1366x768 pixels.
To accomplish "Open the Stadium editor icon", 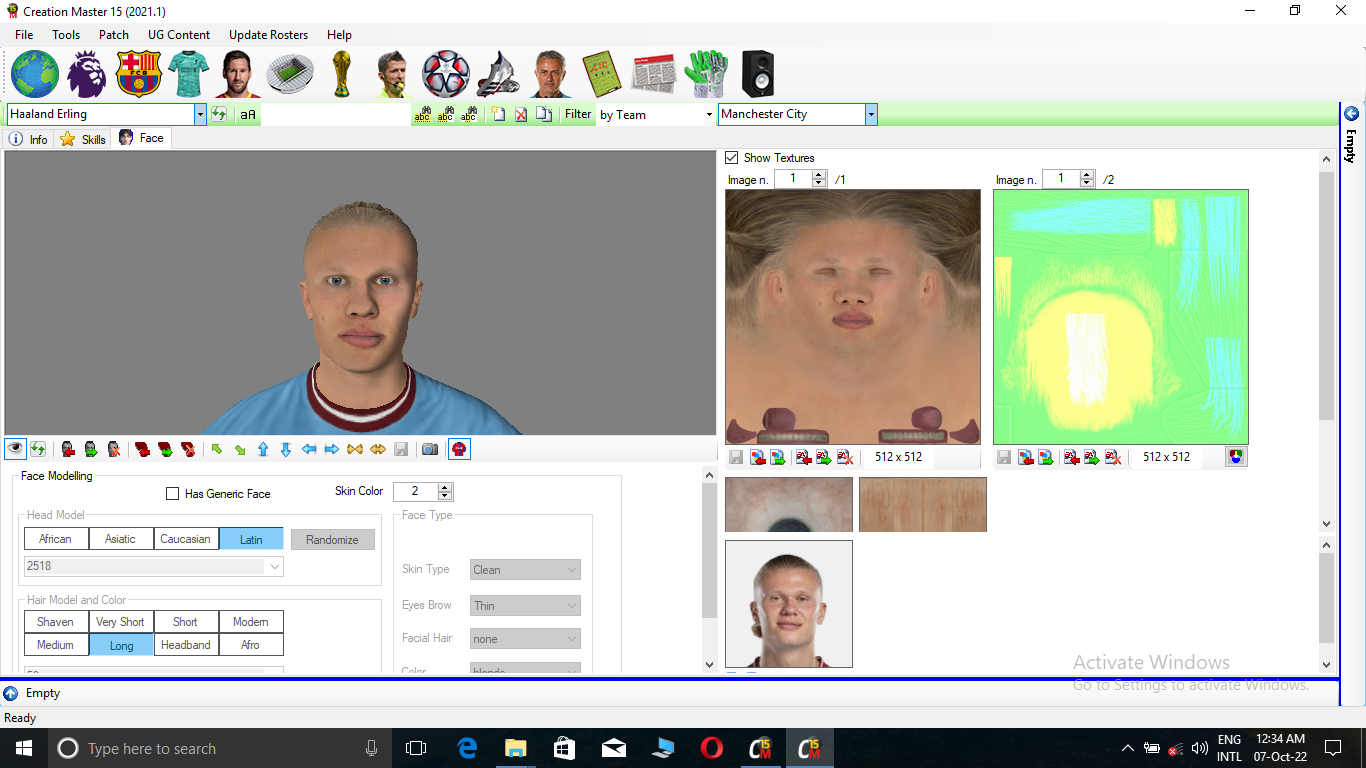I will point(290,74).
